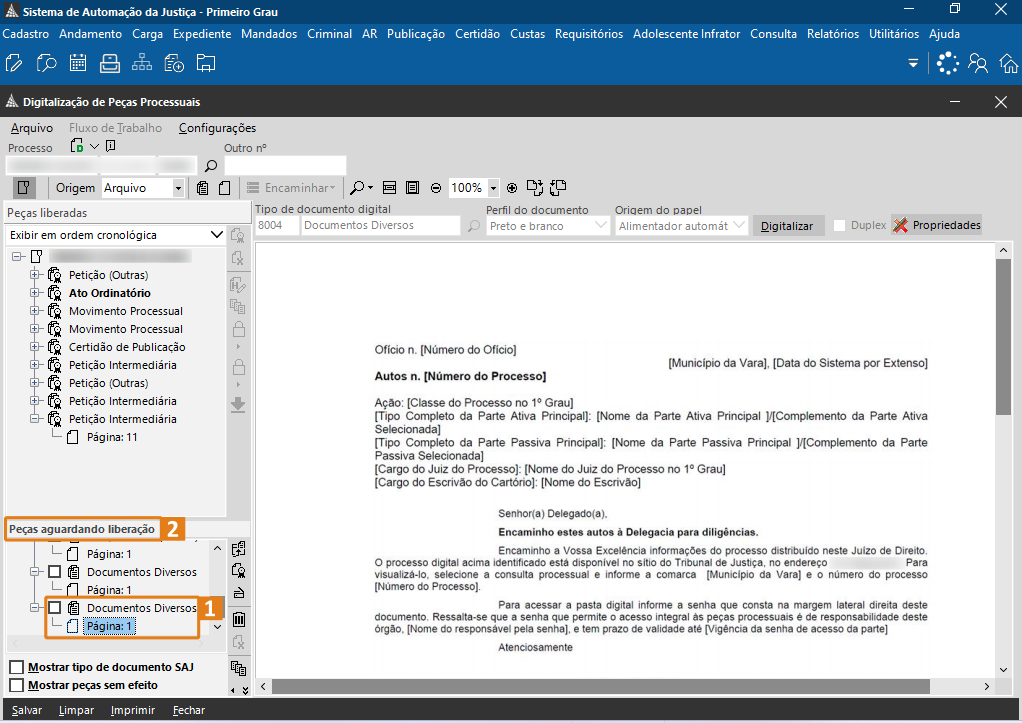
Task: Click the single blank page icon next to Origem
Action: (224, 188)
